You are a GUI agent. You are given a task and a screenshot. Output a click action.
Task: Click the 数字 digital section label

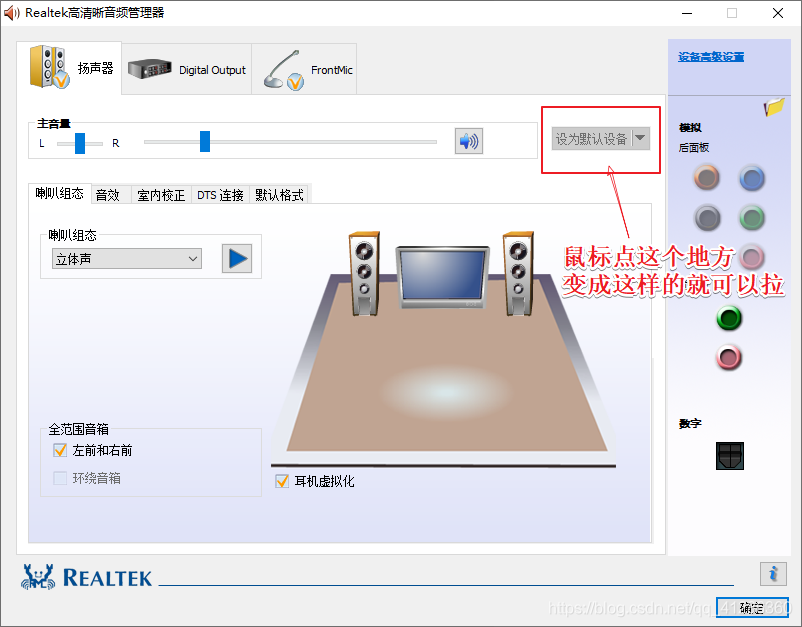pos(690,423)
